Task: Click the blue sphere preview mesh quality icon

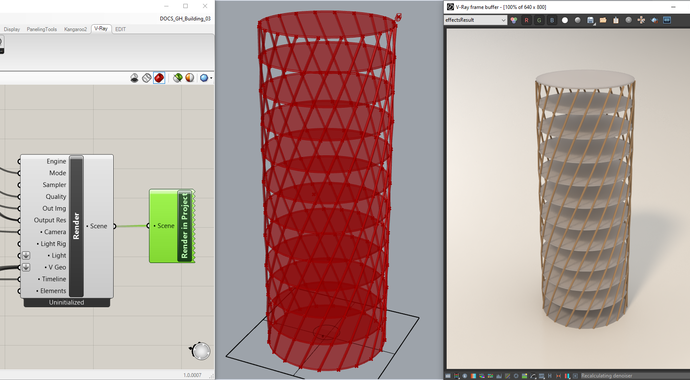Action: click(203, 78)
